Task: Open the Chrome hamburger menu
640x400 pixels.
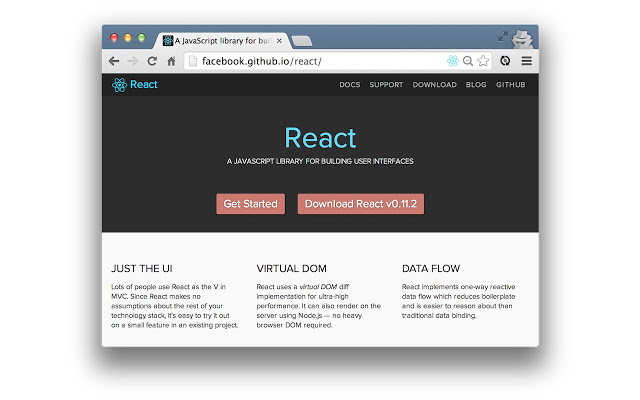Action: coord(527,61)
